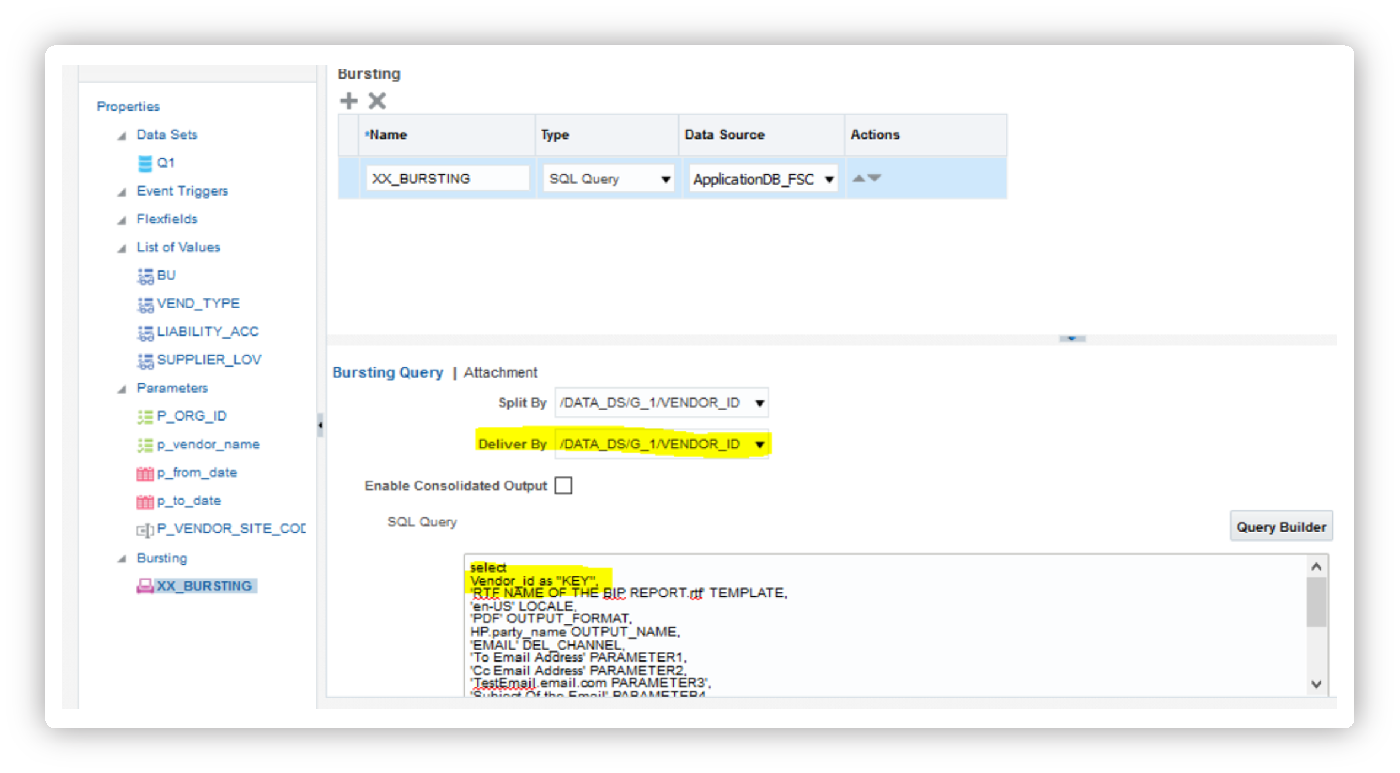Viewport: 1400px width, 773px height.
Task: Move the bursting row up using Actions arrow
Action: tap(859, 177)
